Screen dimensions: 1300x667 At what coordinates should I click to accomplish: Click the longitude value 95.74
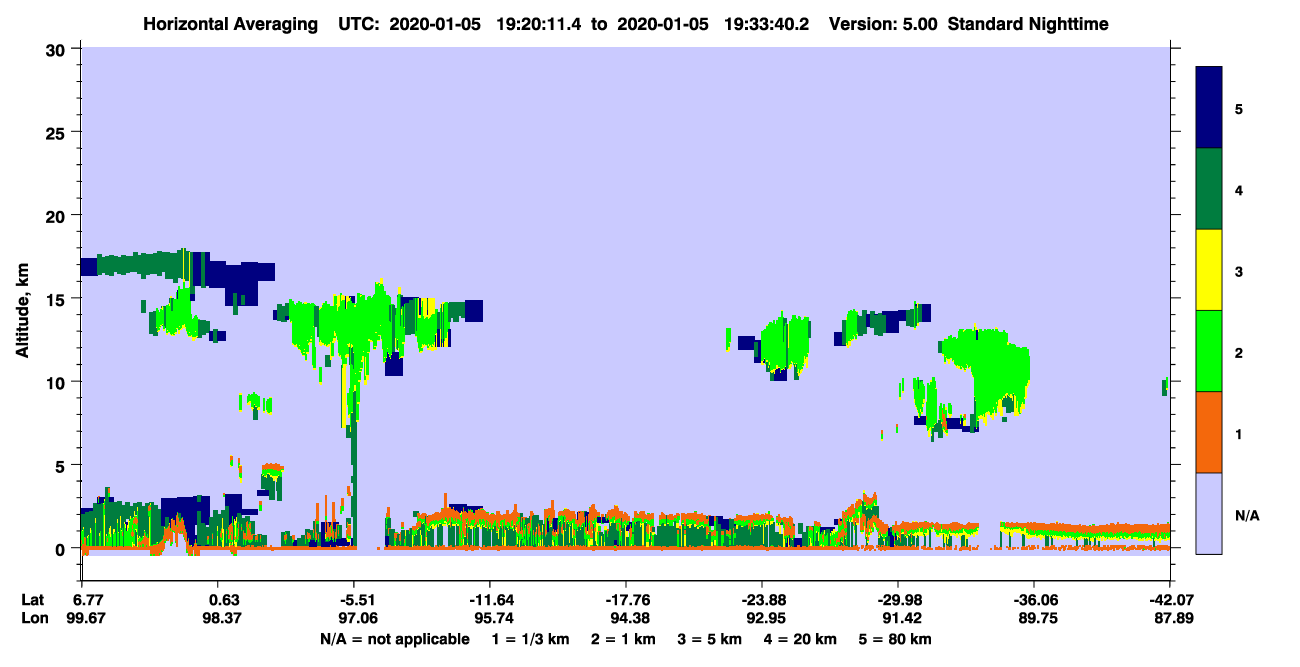pos(494,619)
